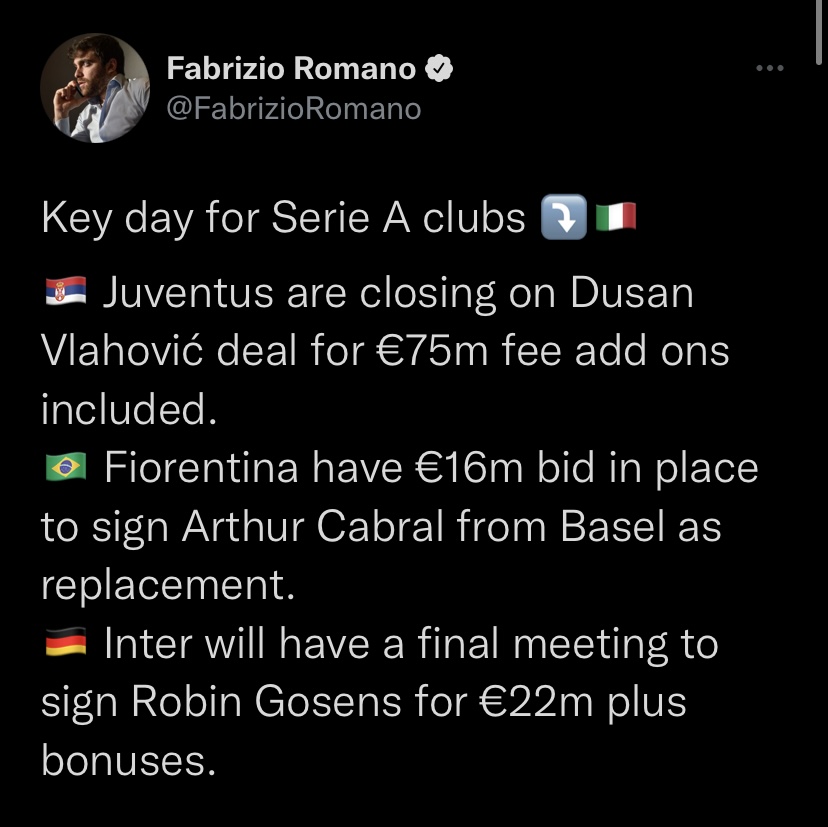Open Fabrizio Romano's profile picture
828x827 pixels.
point(94,88)
